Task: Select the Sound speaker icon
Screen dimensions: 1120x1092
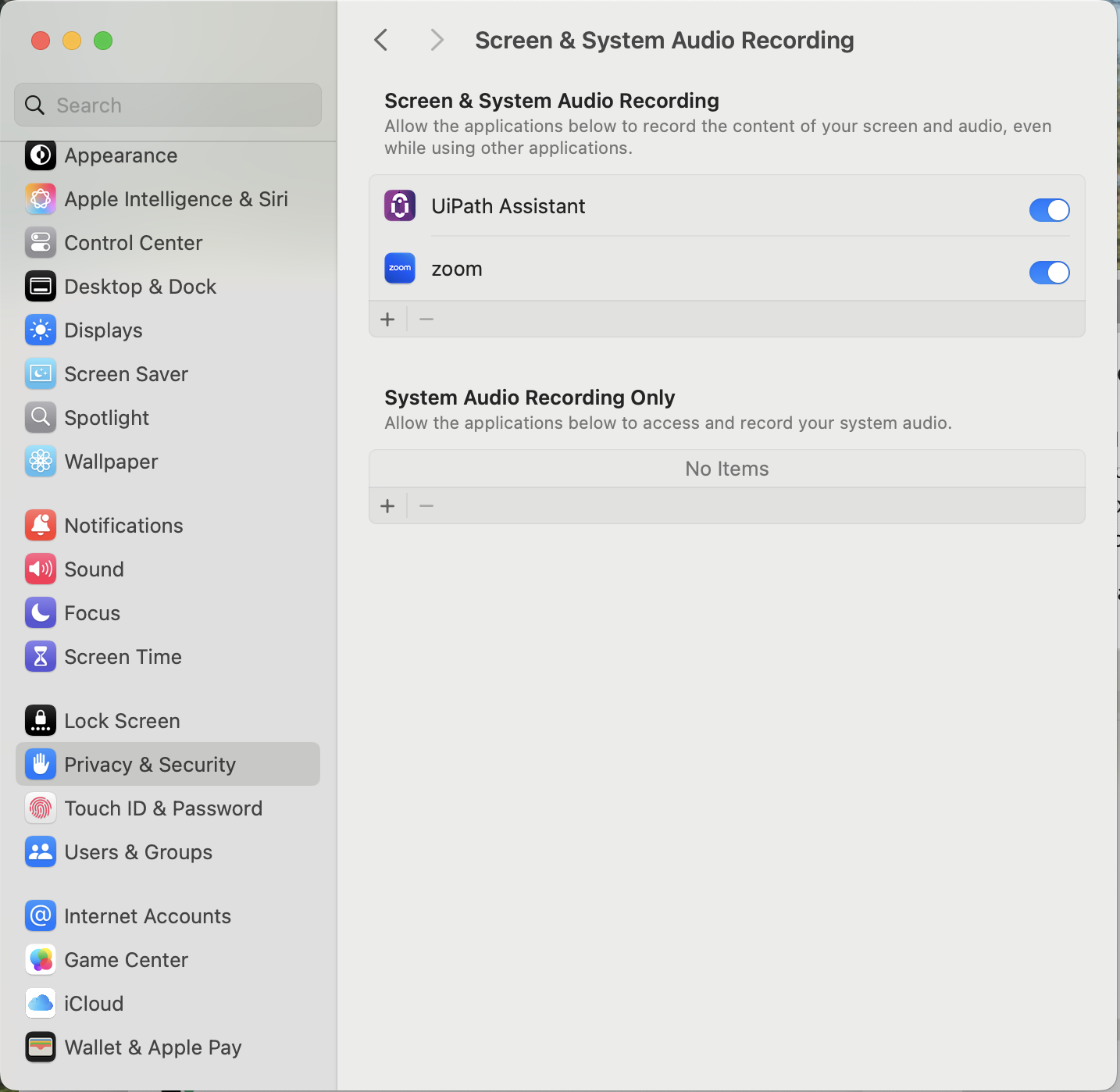Action: 40,569
